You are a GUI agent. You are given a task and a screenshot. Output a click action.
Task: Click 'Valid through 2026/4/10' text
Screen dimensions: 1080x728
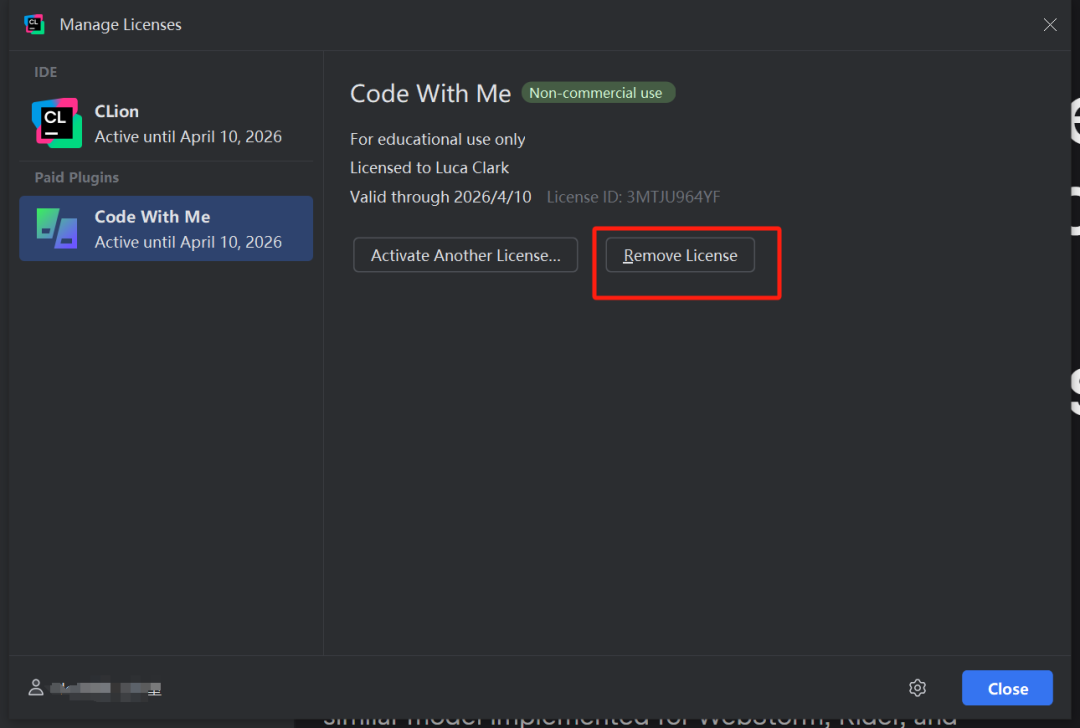441,197
